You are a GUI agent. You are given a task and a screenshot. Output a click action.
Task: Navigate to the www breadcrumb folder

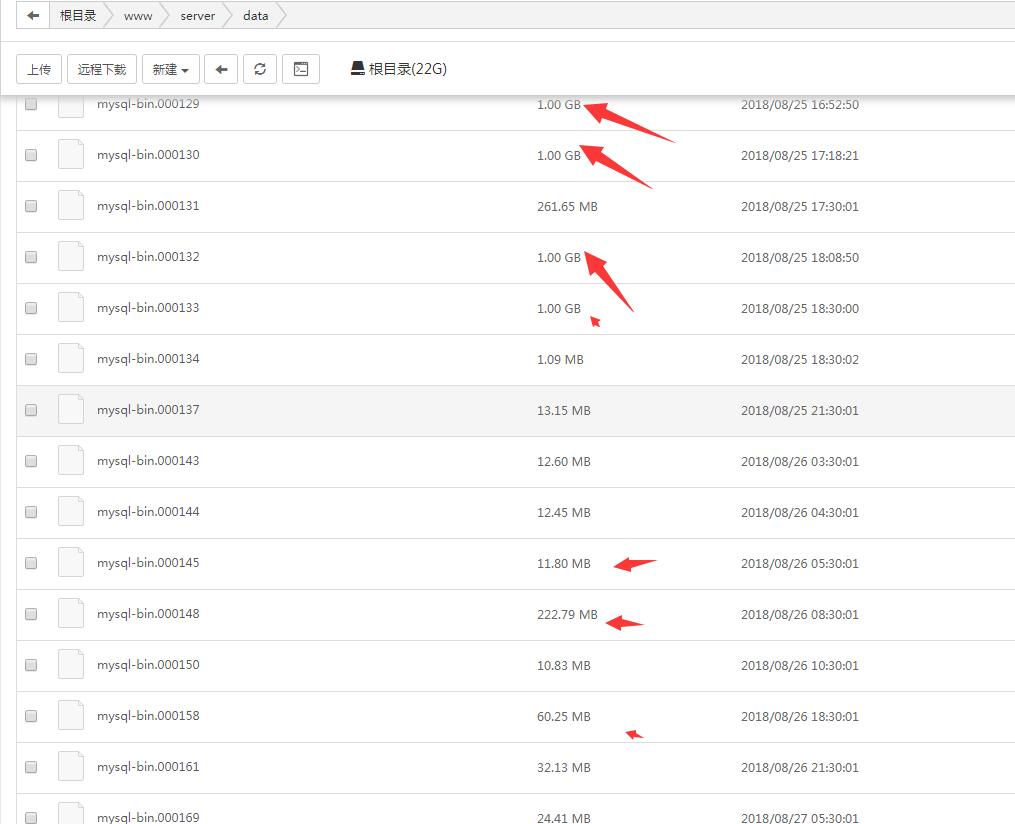(x=138, y=16)
